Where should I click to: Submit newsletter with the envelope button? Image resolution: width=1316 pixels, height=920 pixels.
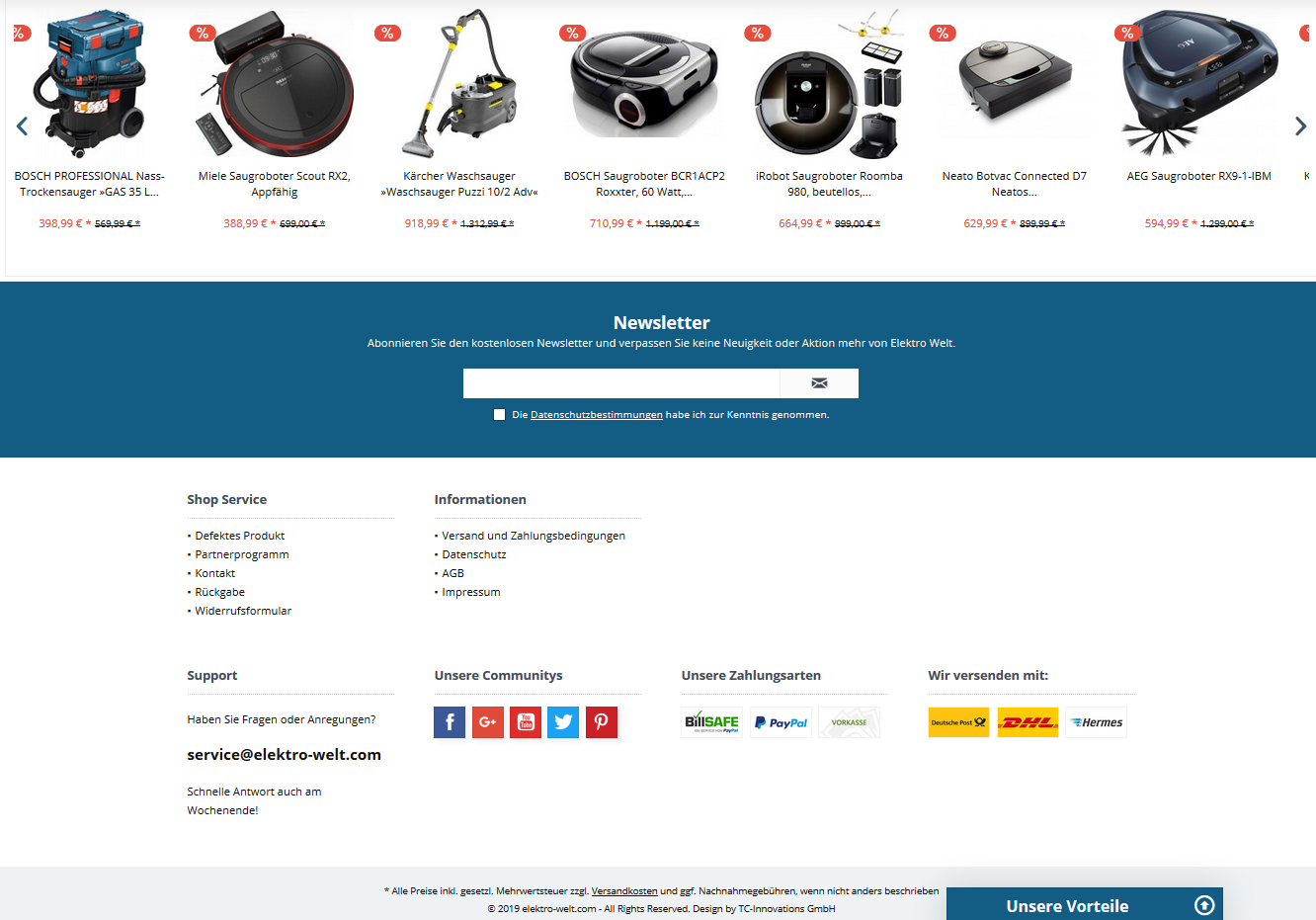coord(819,383)
